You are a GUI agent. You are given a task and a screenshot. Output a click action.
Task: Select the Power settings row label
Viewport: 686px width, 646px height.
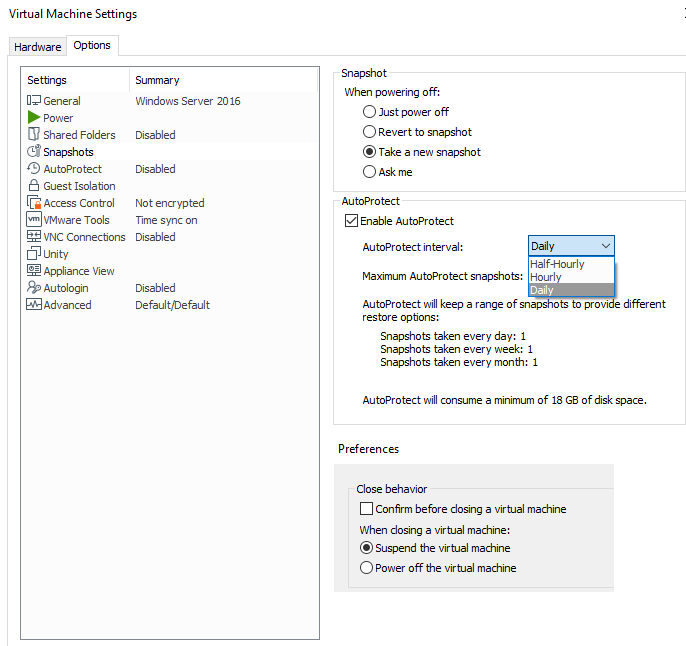pyautogui.click(x=58, y=118)
